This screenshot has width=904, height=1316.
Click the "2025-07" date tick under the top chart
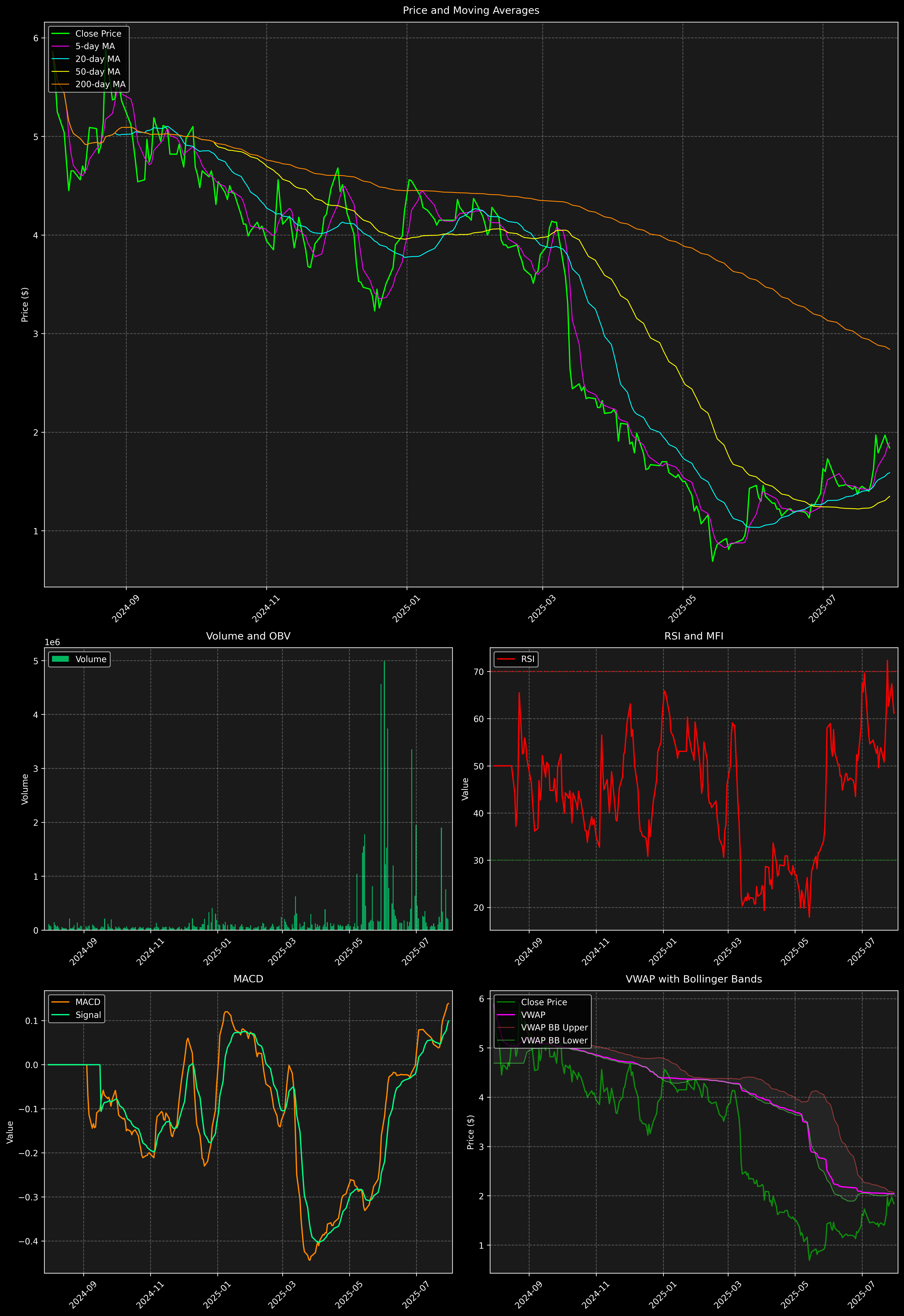tap(822, 609)
